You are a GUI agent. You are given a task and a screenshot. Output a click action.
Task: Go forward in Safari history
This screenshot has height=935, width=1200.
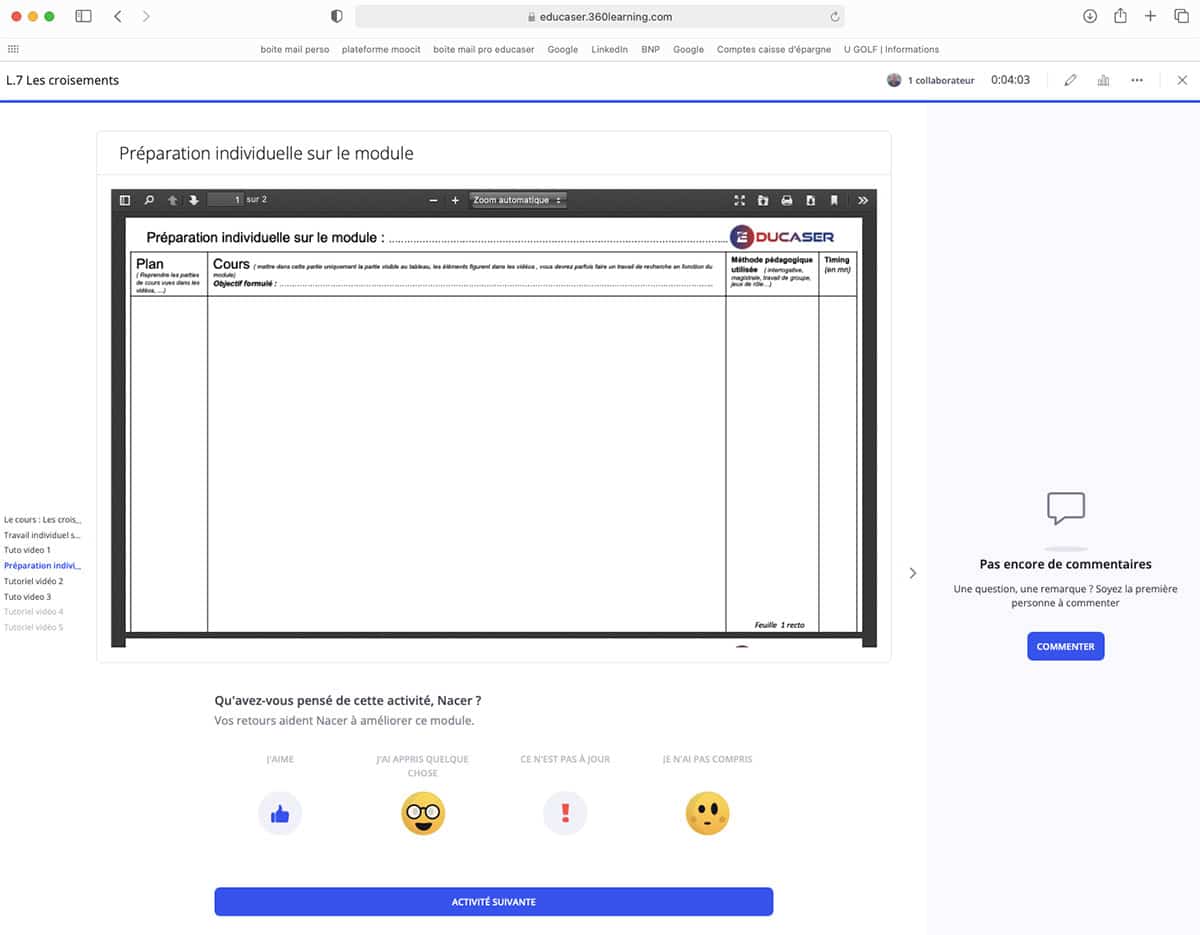pyautogui.click(x=146, y=16)
